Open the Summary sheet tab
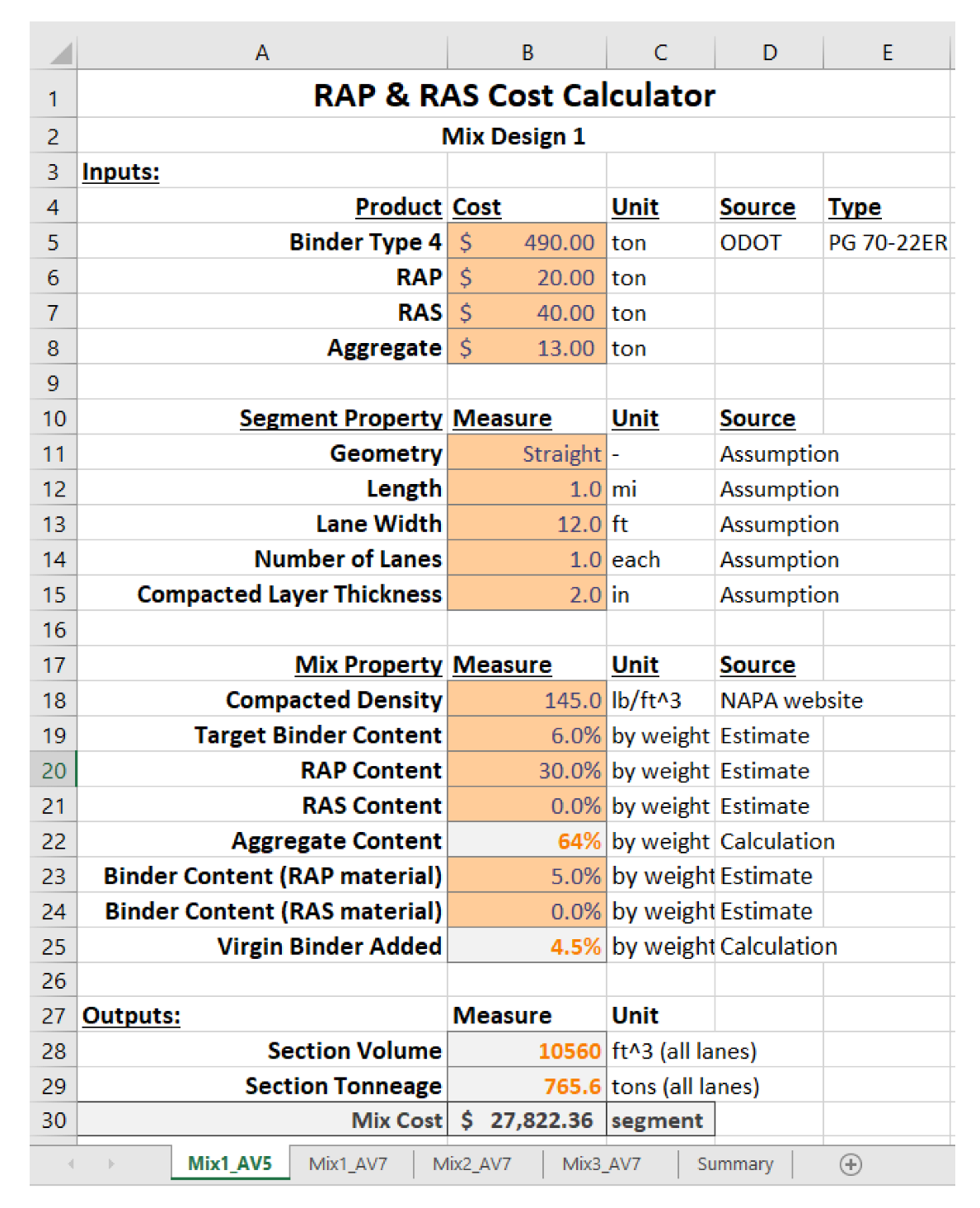 coord(734,1164)
